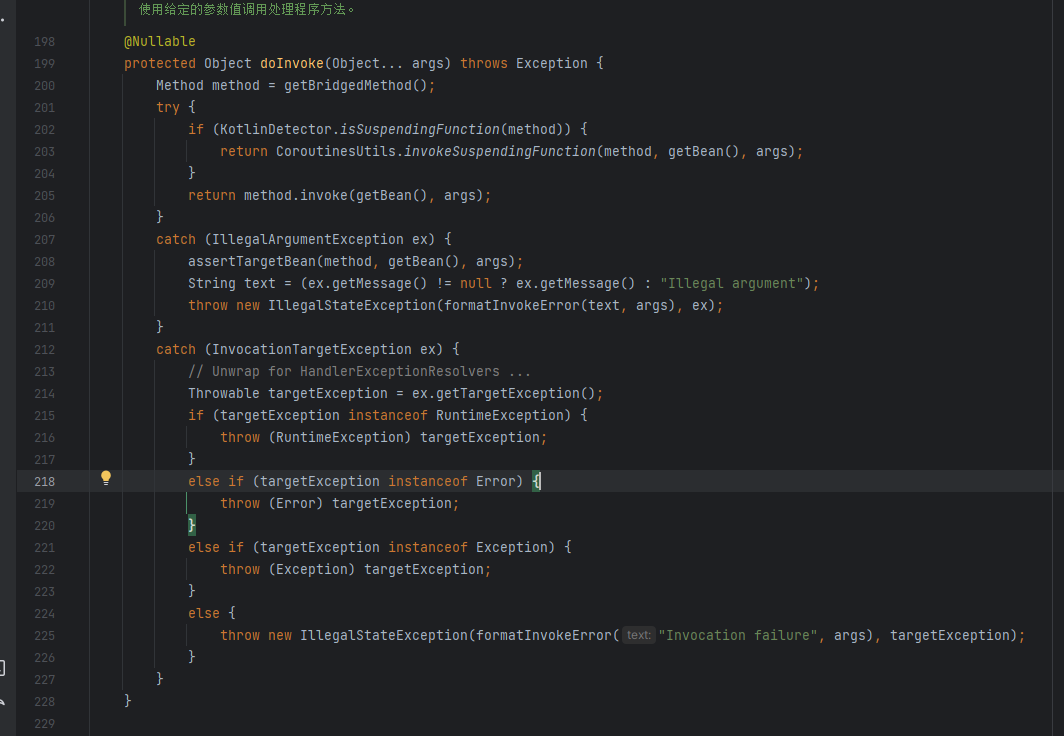Click the KotlinDetector class reference

point(276,130)
